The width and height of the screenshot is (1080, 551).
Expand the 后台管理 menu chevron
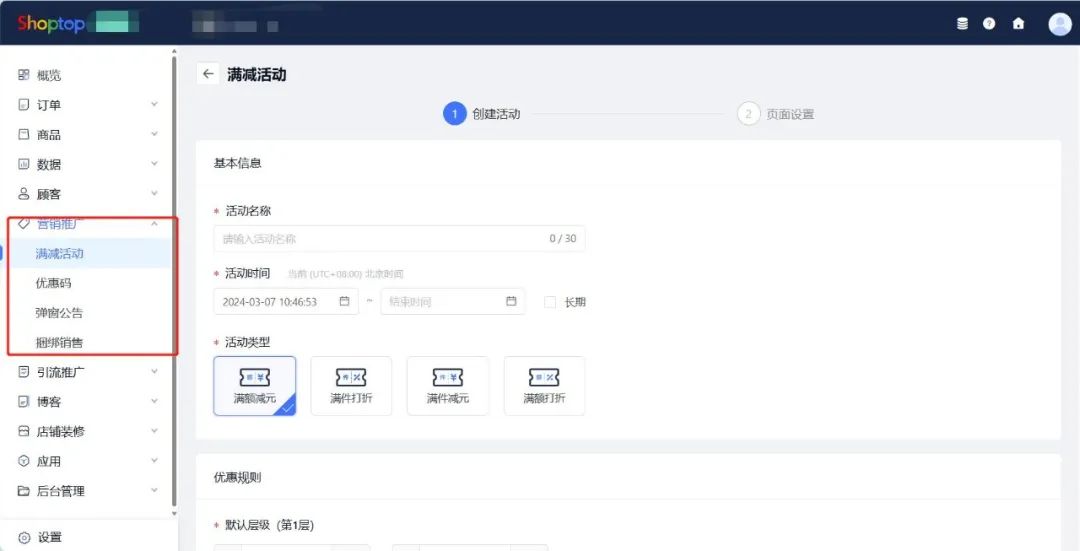[154, 490]
